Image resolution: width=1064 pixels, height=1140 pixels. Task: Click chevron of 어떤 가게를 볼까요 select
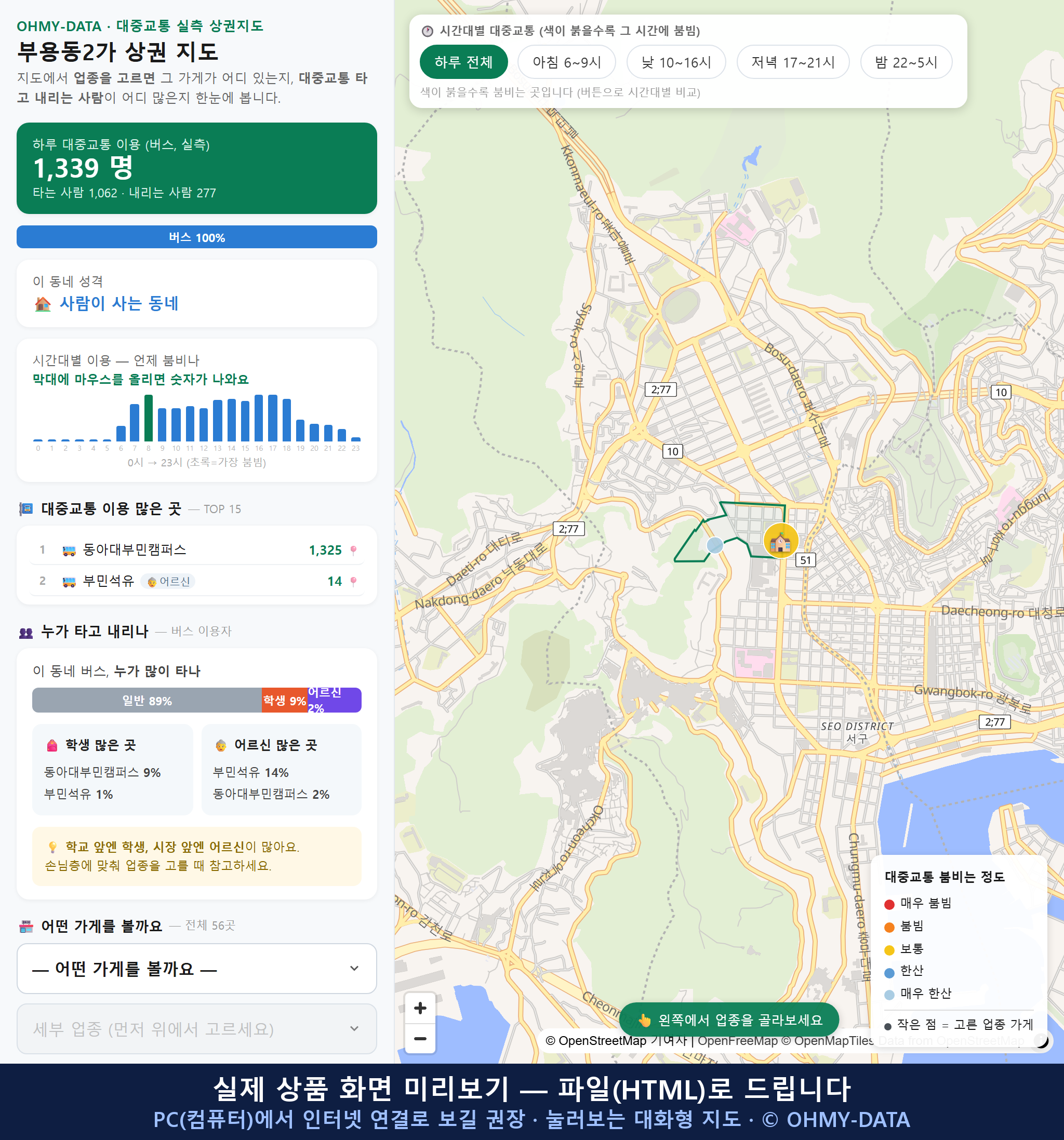coord(354,969)
